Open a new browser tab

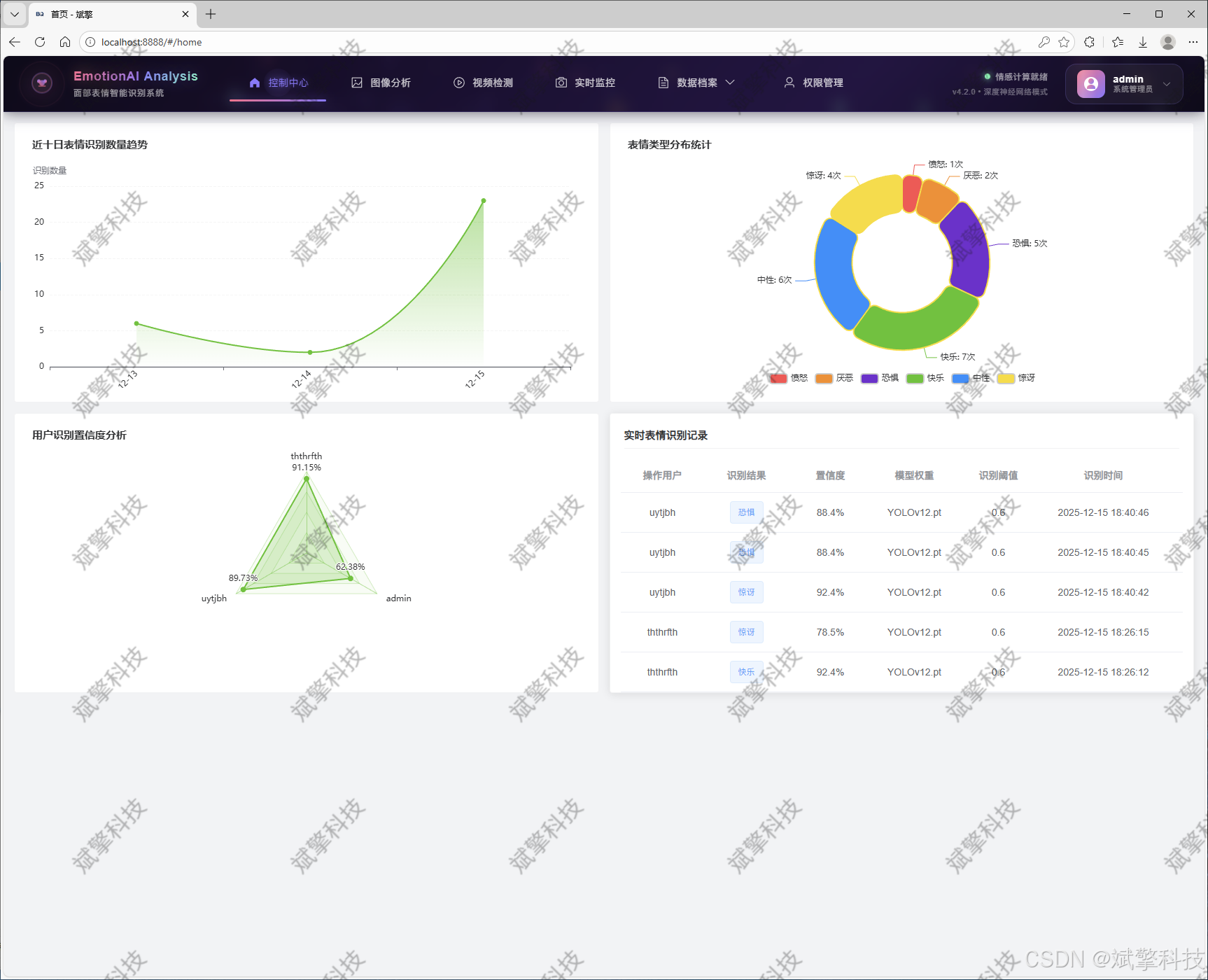[211, 14]
